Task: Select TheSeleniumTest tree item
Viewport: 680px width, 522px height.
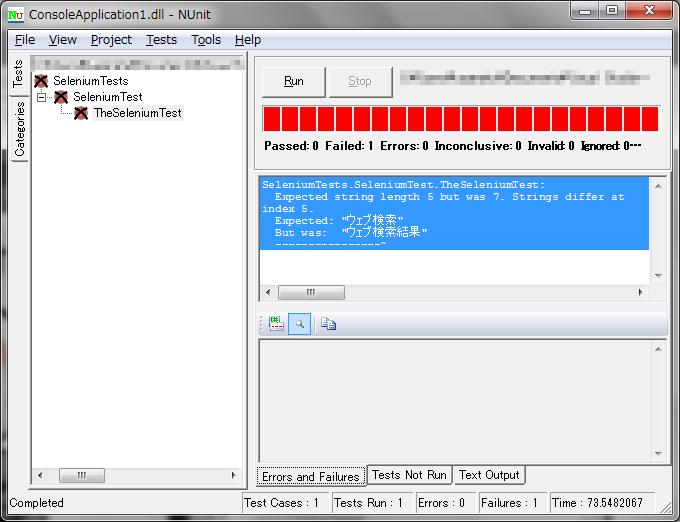Action: [137, 113]
